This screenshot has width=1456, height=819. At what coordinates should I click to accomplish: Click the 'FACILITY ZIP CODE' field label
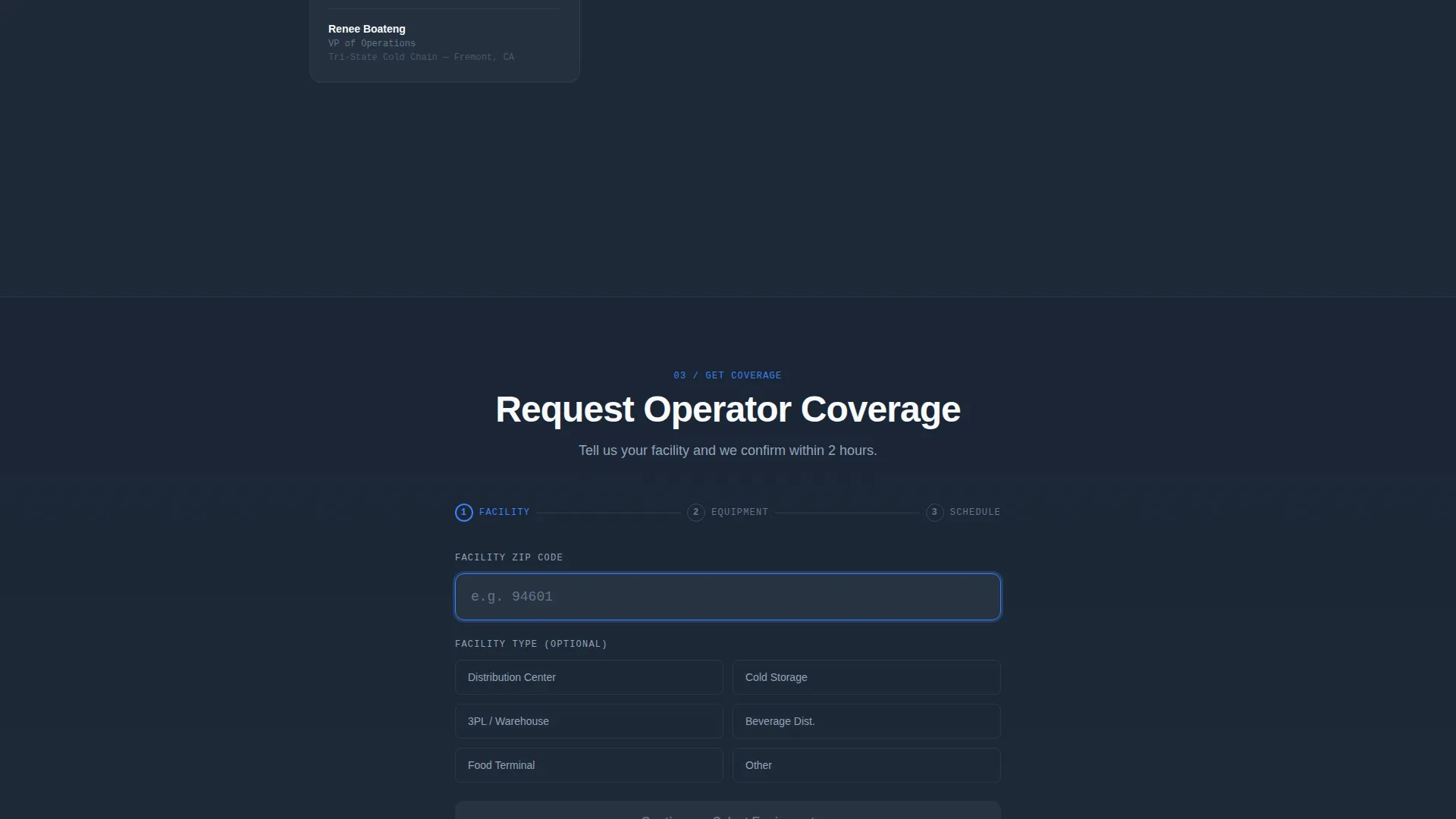[509, 557]
